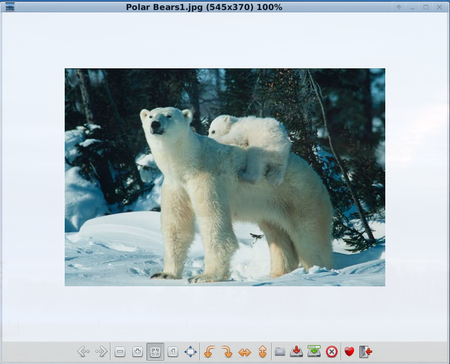Save file as with green arrow icon

point(314,351)
